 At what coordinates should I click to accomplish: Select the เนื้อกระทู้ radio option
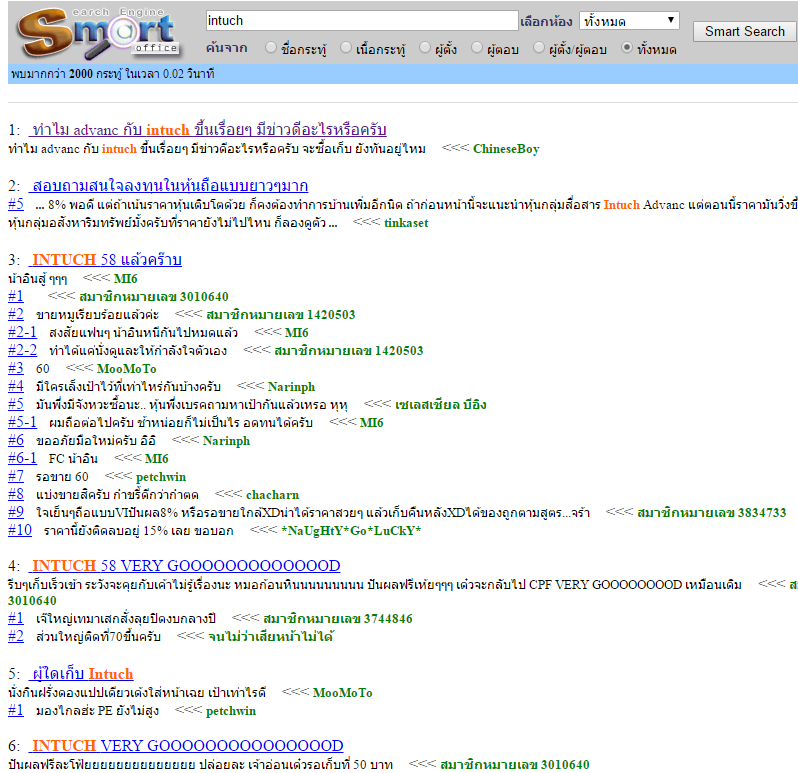(346, 48)
